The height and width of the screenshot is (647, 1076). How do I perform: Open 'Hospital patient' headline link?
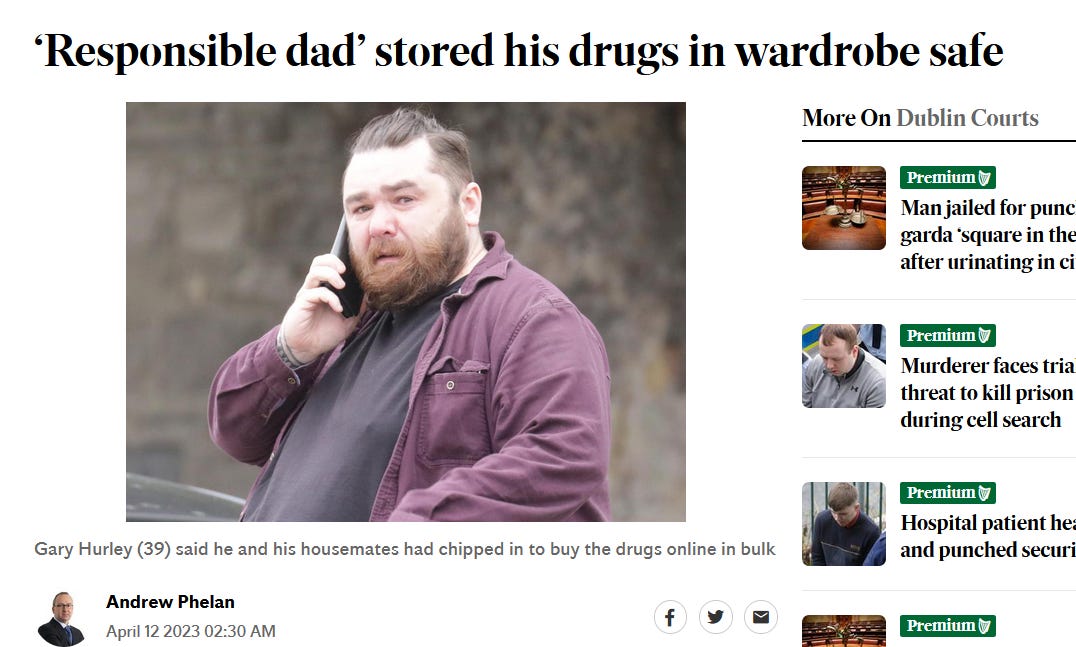[x=988, y=536]
